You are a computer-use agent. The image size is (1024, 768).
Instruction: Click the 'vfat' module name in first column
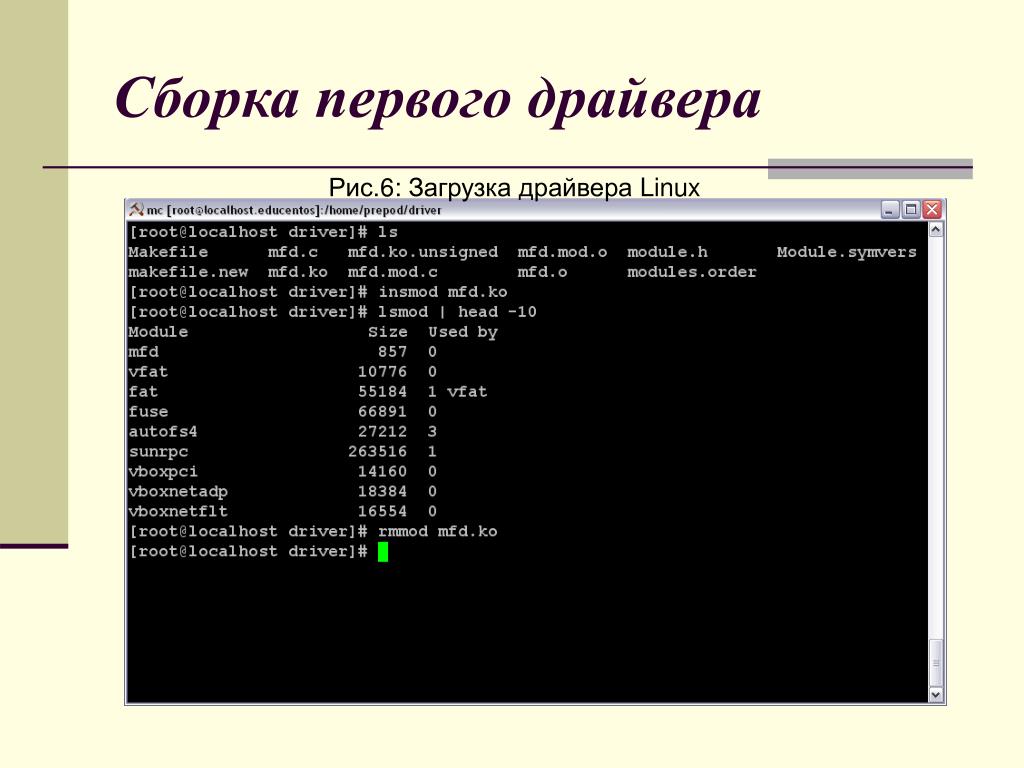coord(148,372)
